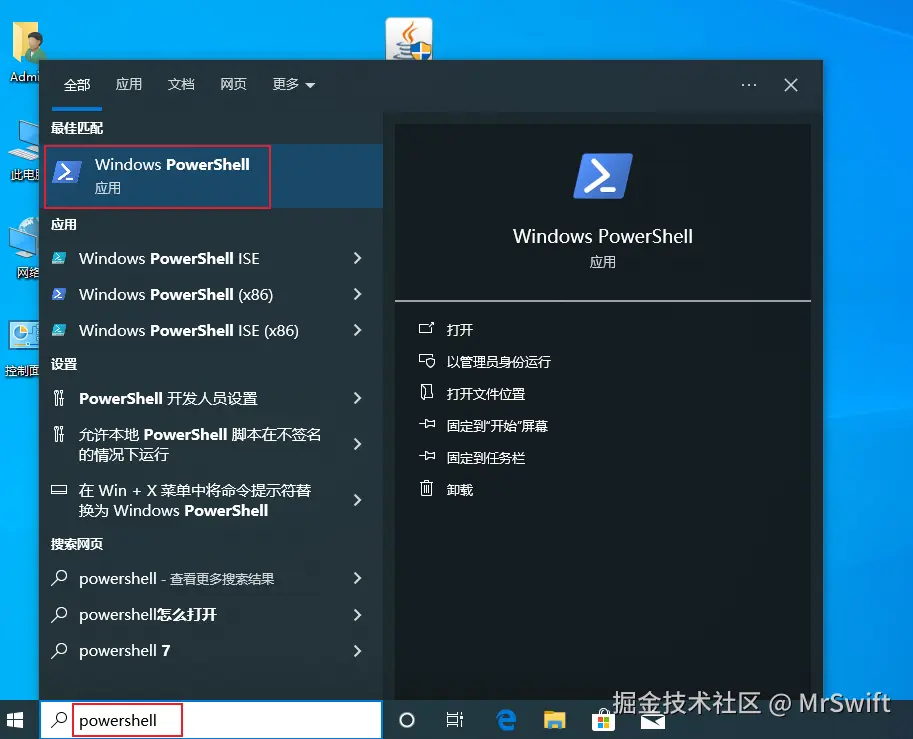Open Windows PowerShell (x86) result
Screen dimensions: 913x739
click(211, 294)
